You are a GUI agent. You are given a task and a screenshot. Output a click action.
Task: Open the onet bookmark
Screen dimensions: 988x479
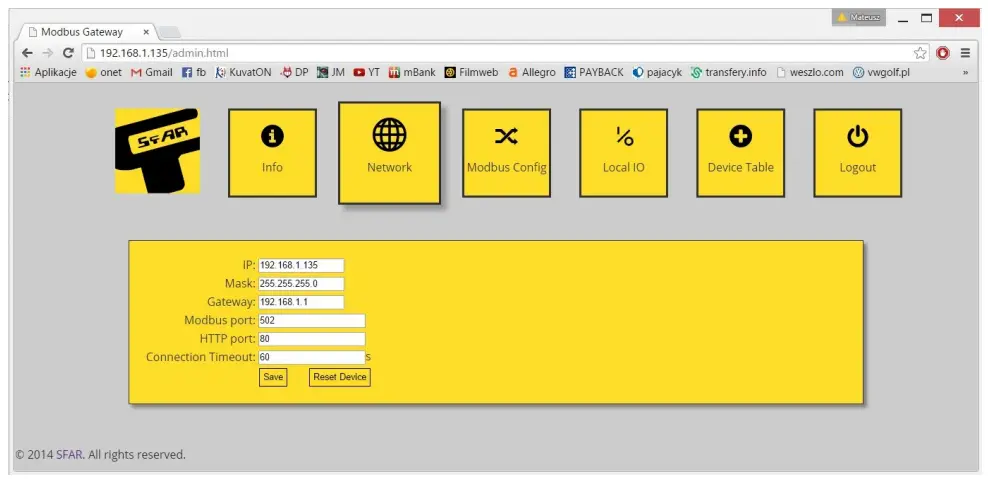coord(104,72)
